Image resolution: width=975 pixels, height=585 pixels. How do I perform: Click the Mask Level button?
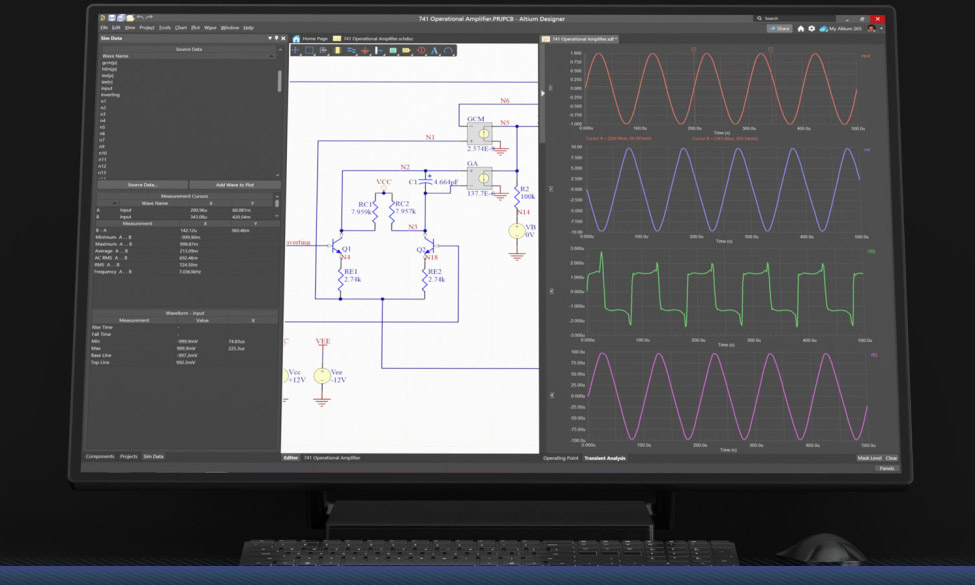point(869,458)
